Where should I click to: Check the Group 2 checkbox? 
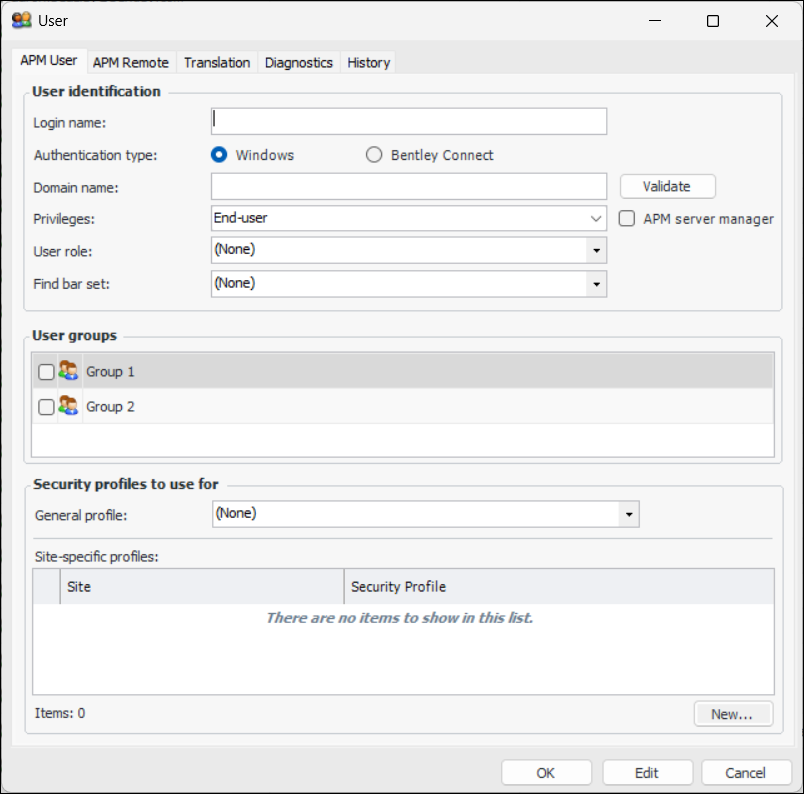pos(46,407)
